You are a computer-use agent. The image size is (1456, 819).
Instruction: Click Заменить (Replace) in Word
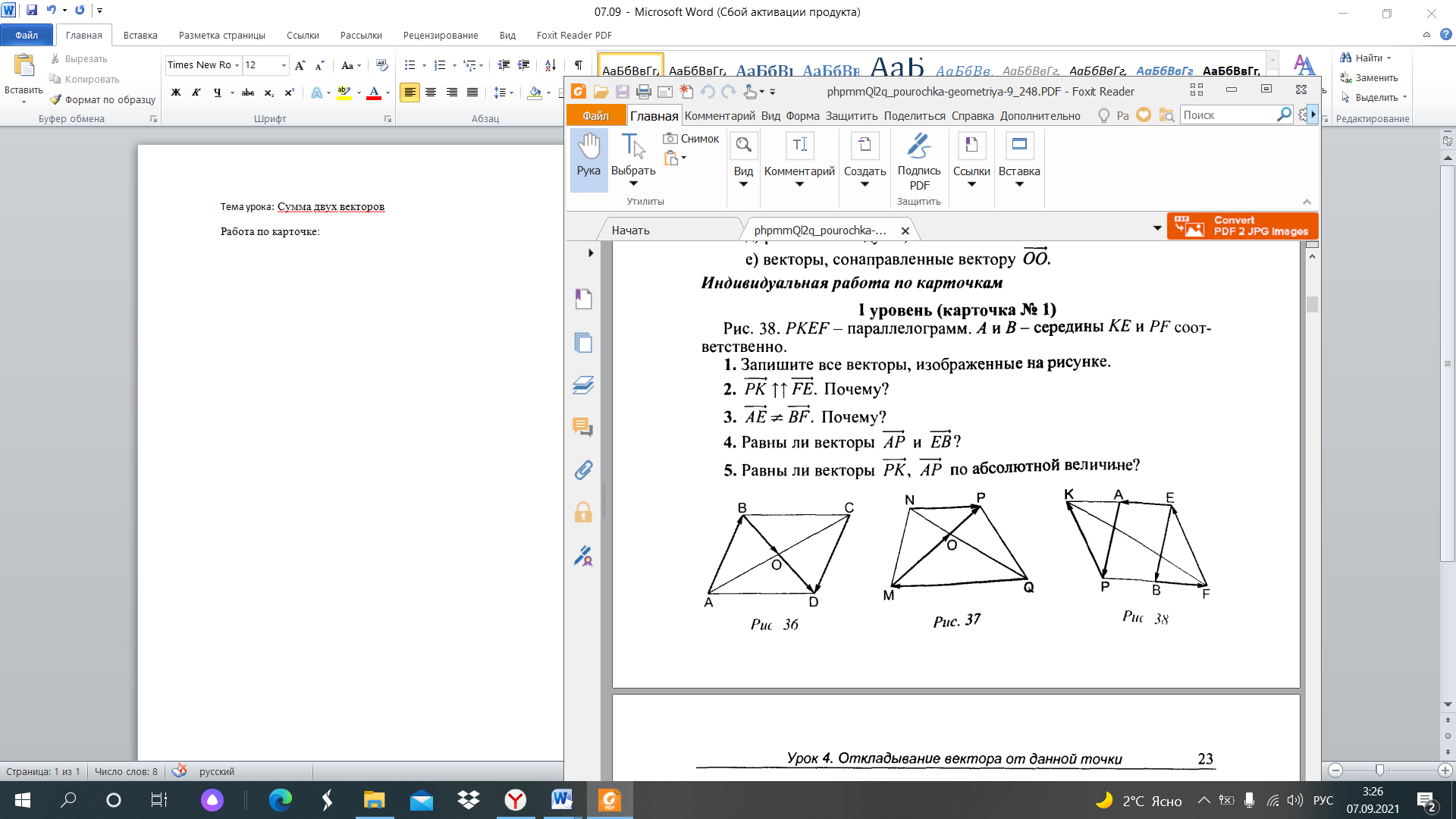click(1370, 77)
